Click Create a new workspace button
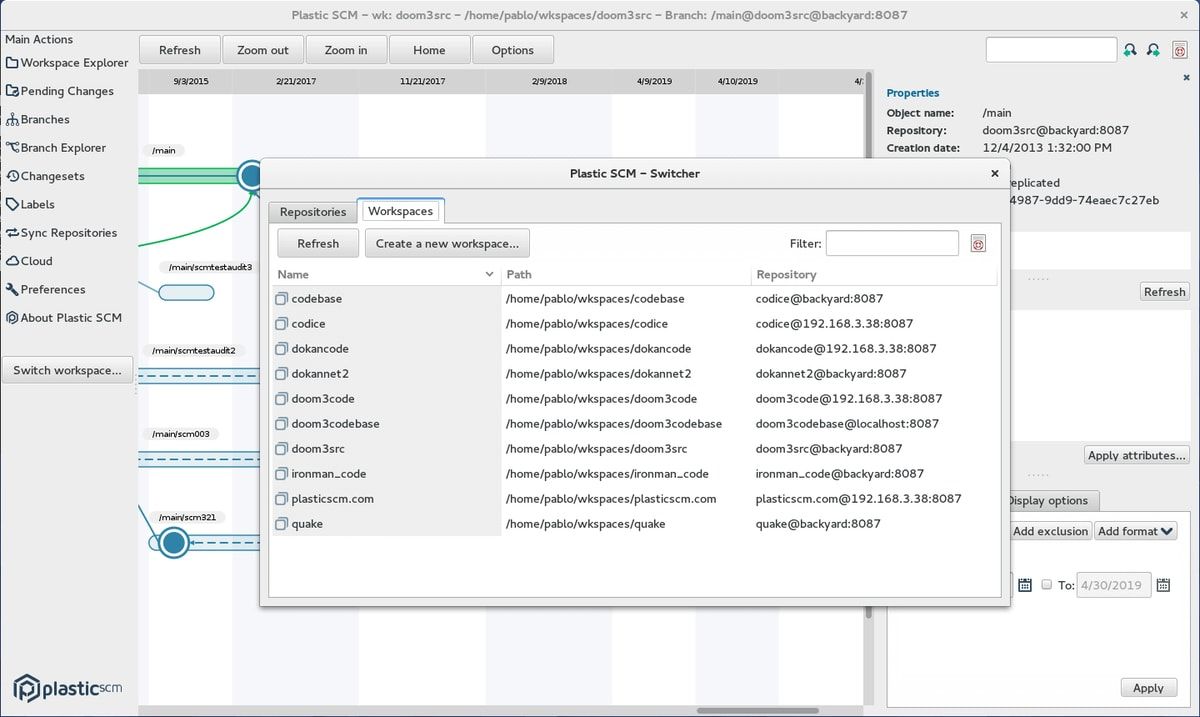The width and height of the screenshot is (1200, 717). 446,242
